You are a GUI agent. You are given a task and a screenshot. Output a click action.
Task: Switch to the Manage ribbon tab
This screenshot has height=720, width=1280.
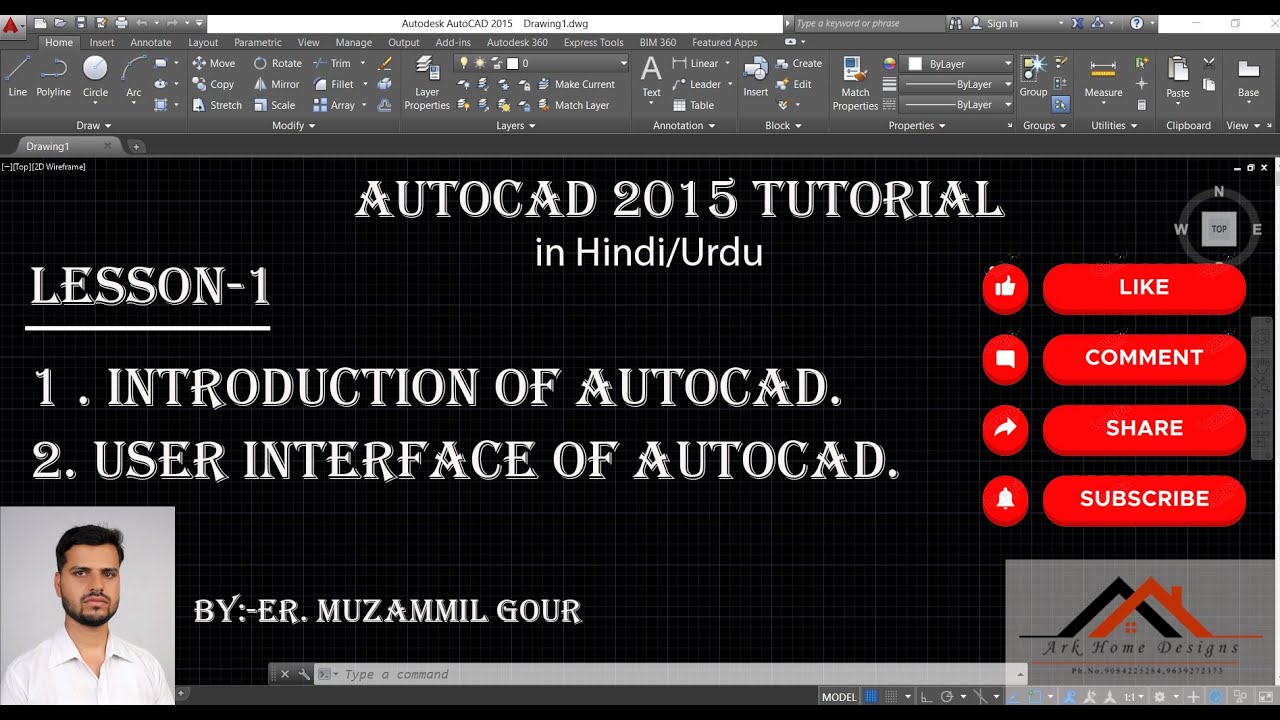pyautogui.click(x=354, y=43)
